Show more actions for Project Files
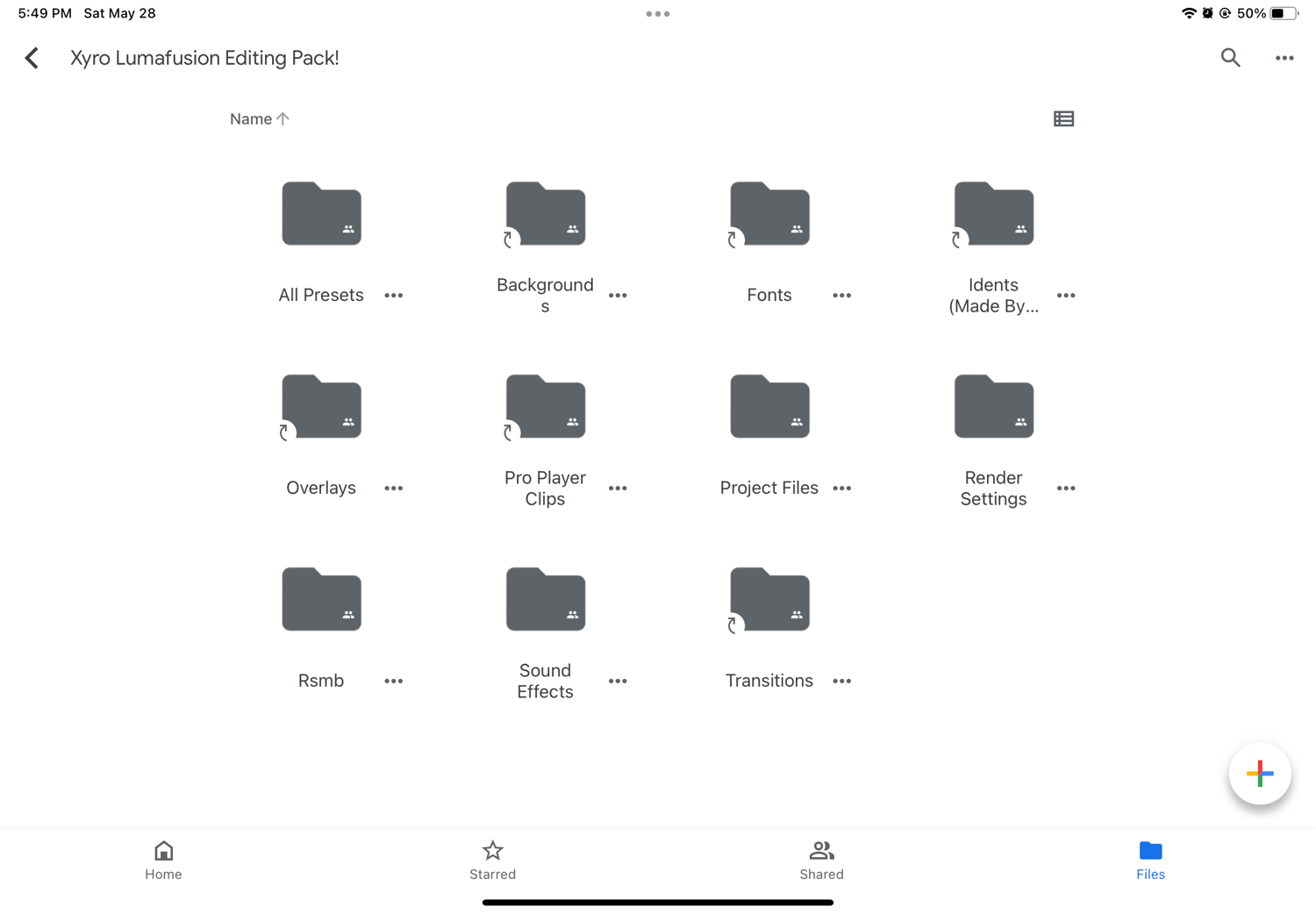This screenshot has height=914, width=1316. (842, 489)
